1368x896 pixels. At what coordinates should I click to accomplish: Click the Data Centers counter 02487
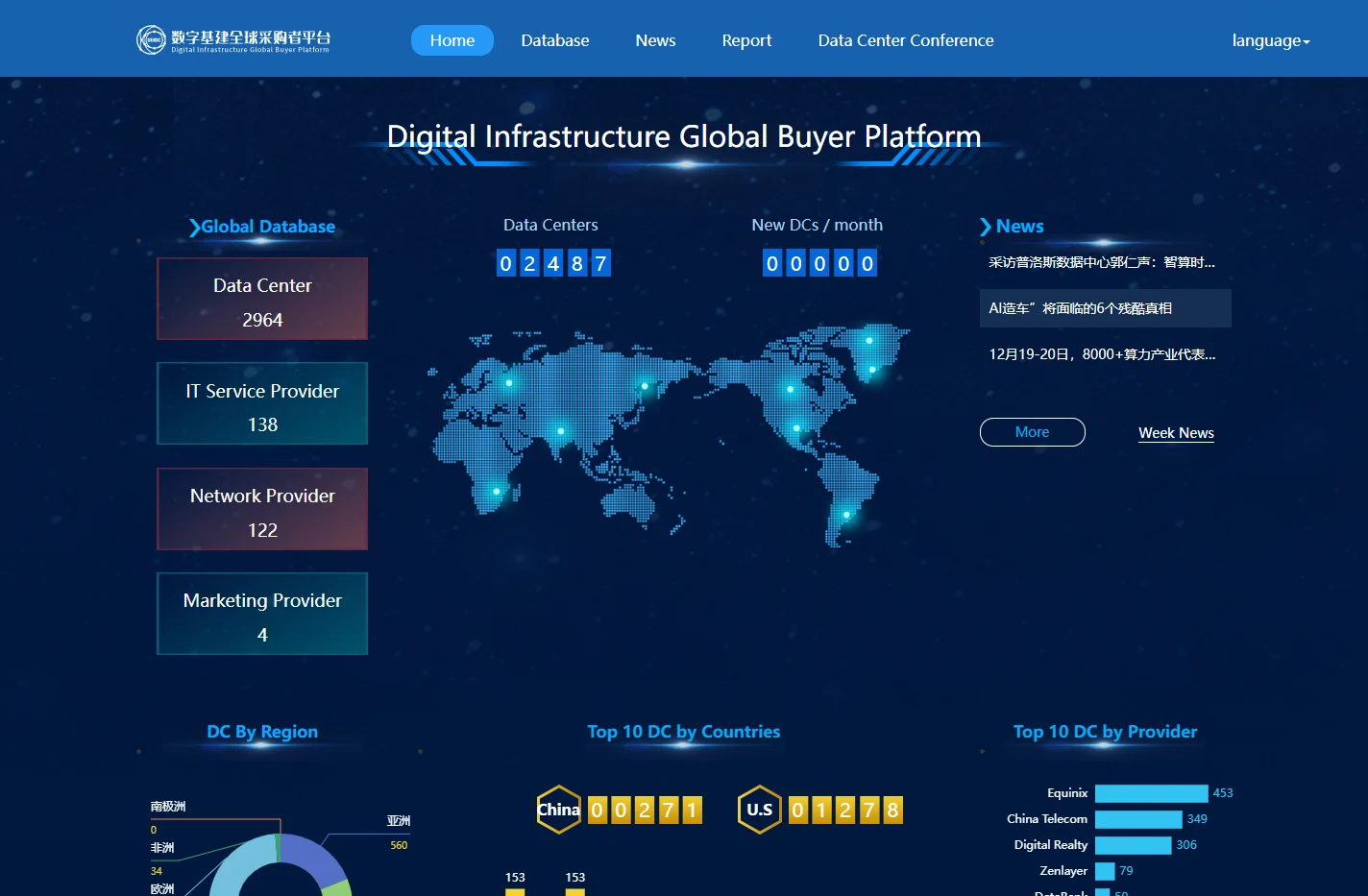(x=553, y=263)
